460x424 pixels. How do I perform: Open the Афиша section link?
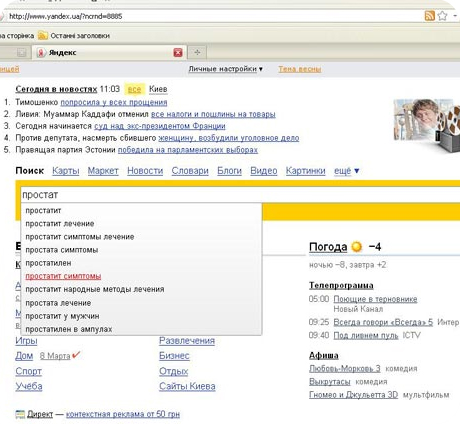[324, 356]
